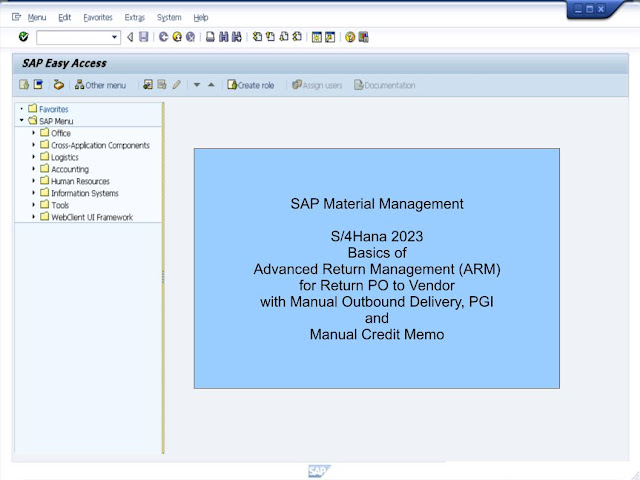Close the SAP window
The image size is (640, 480).
[x=601, y=9]
